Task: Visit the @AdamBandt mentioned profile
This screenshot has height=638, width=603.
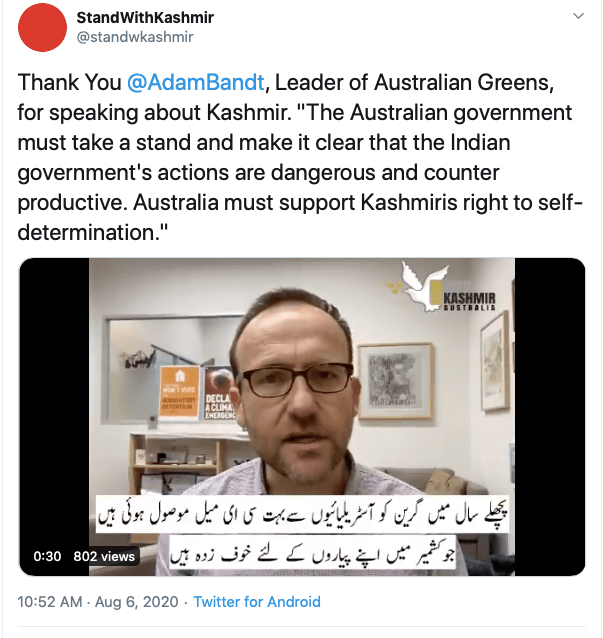Action: 196,83
